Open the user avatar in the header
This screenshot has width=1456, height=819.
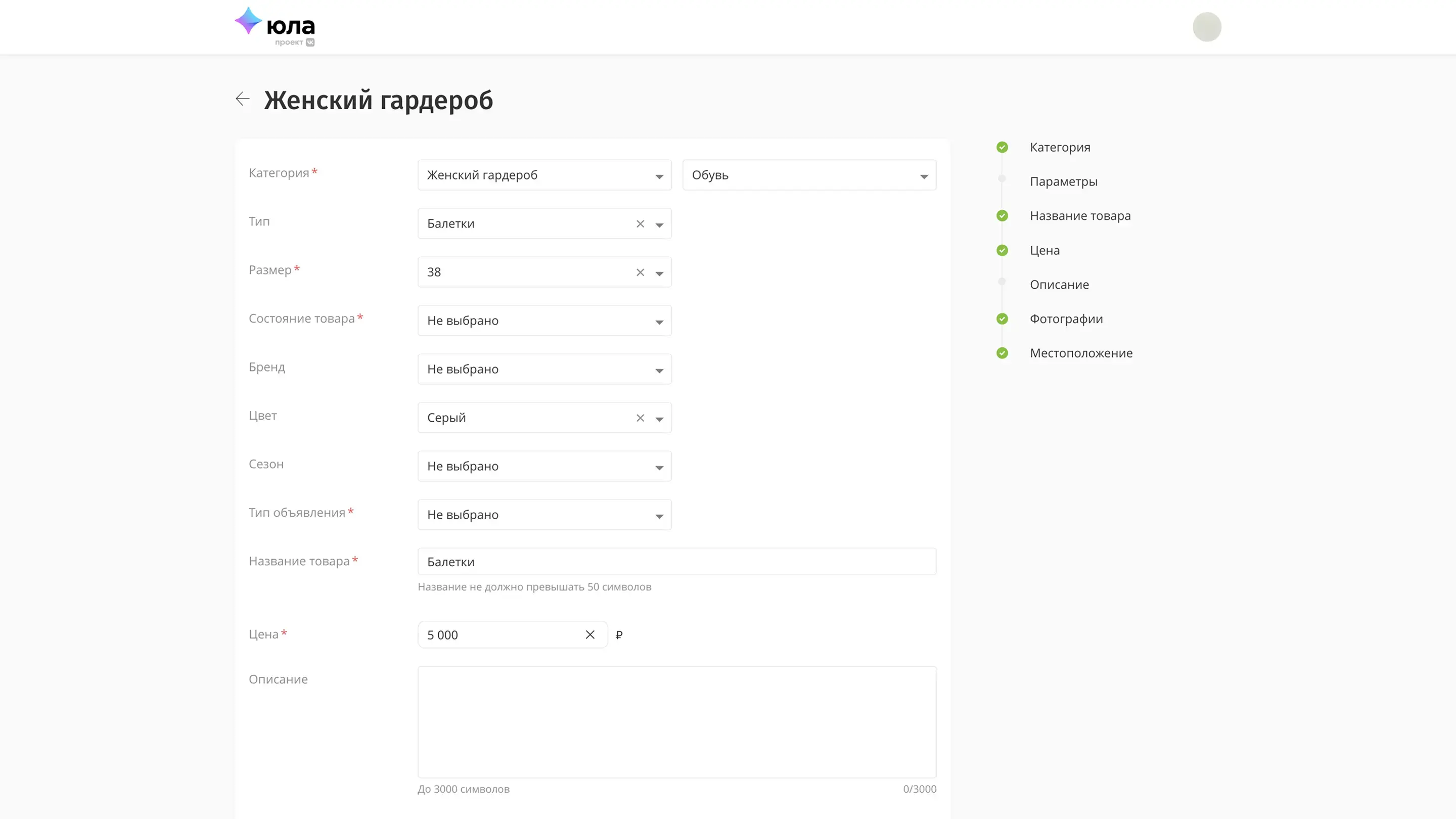pyautogui.click(x=1207, y=27)
